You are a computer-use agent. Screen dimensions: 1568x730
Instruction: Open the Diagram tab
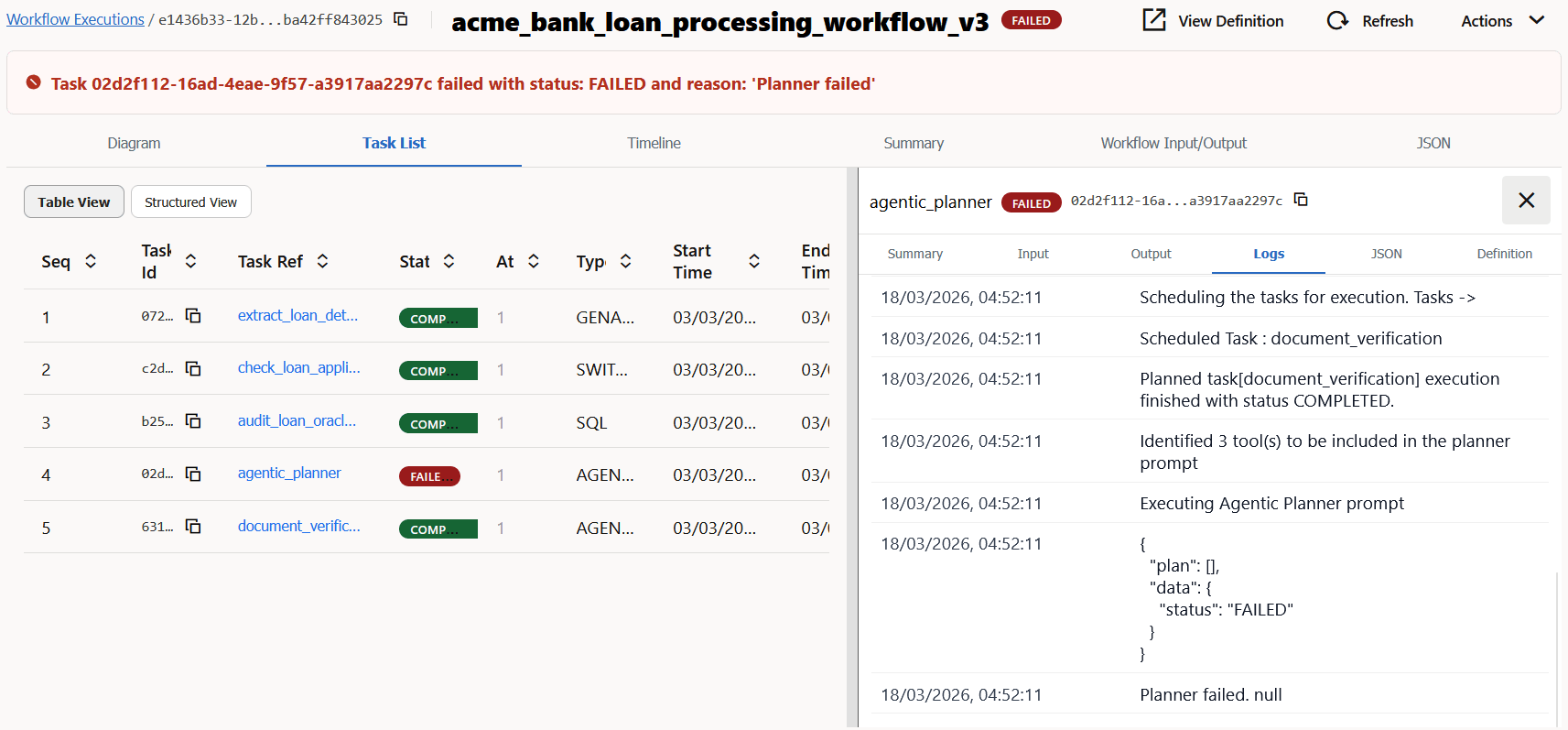point(134,143)
